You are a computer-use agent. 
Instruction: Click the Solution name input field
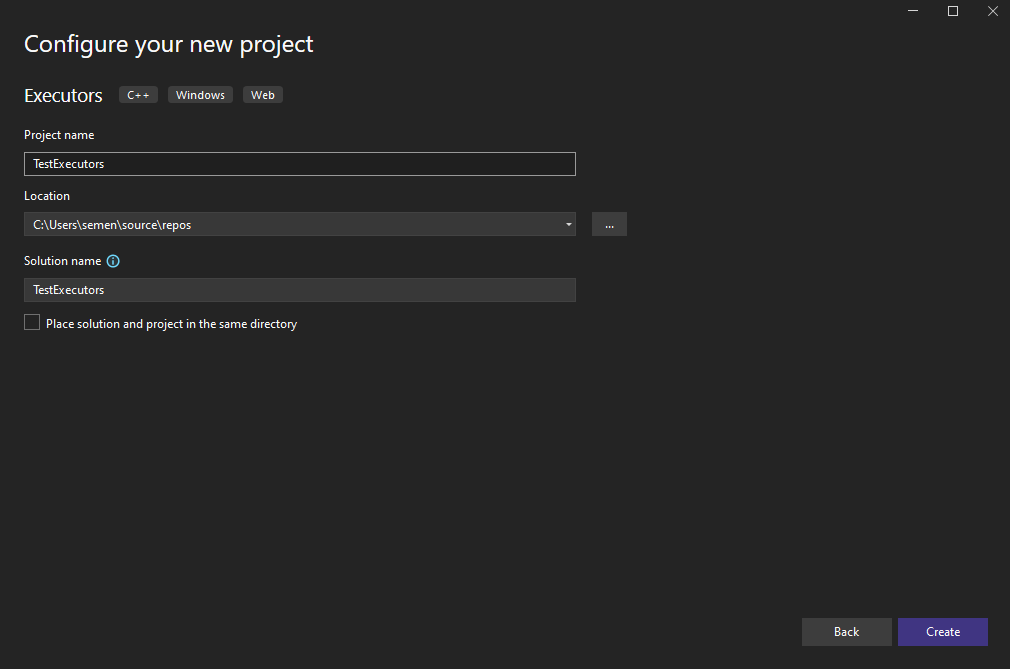click(300, 290)
